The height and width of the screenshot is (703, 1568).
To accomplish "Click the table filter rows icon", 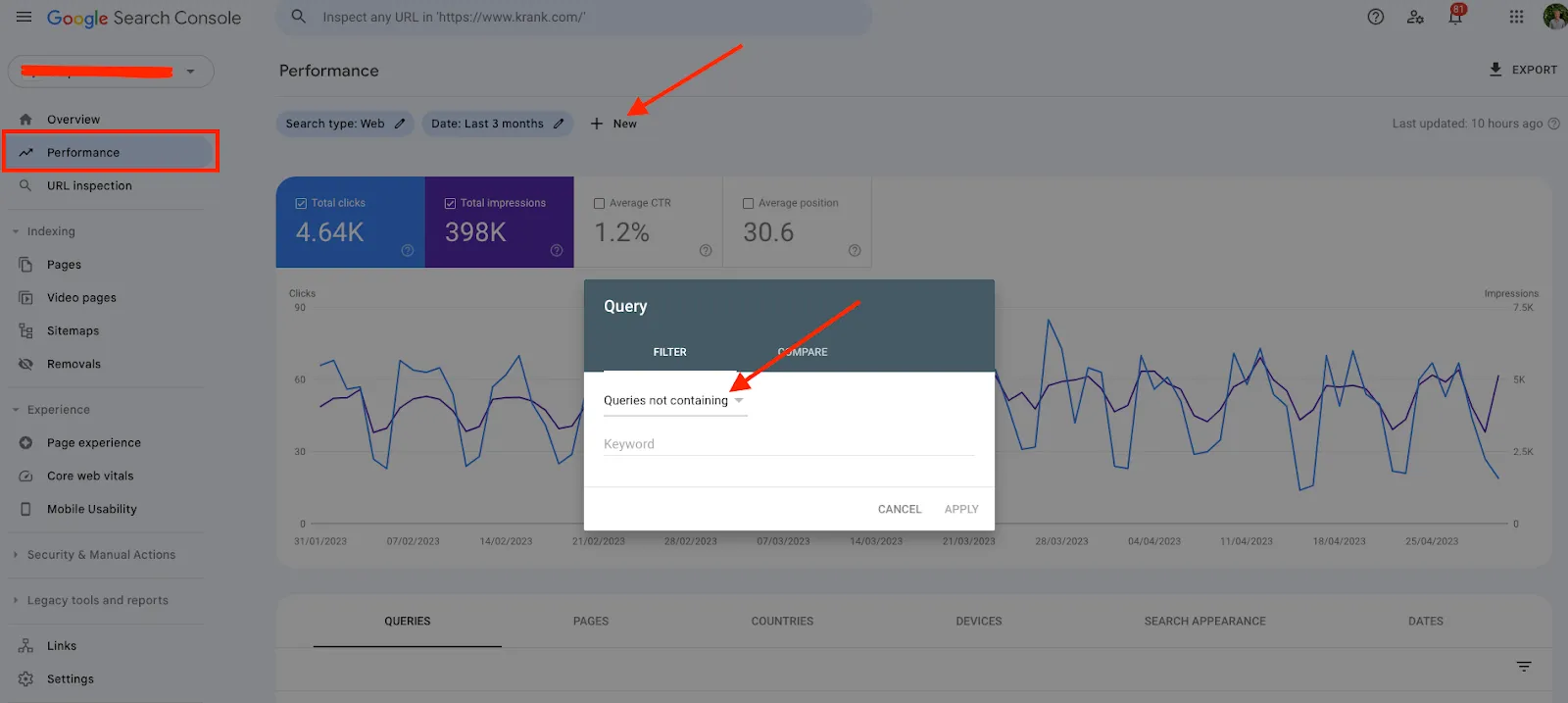I will point(1524,667).
